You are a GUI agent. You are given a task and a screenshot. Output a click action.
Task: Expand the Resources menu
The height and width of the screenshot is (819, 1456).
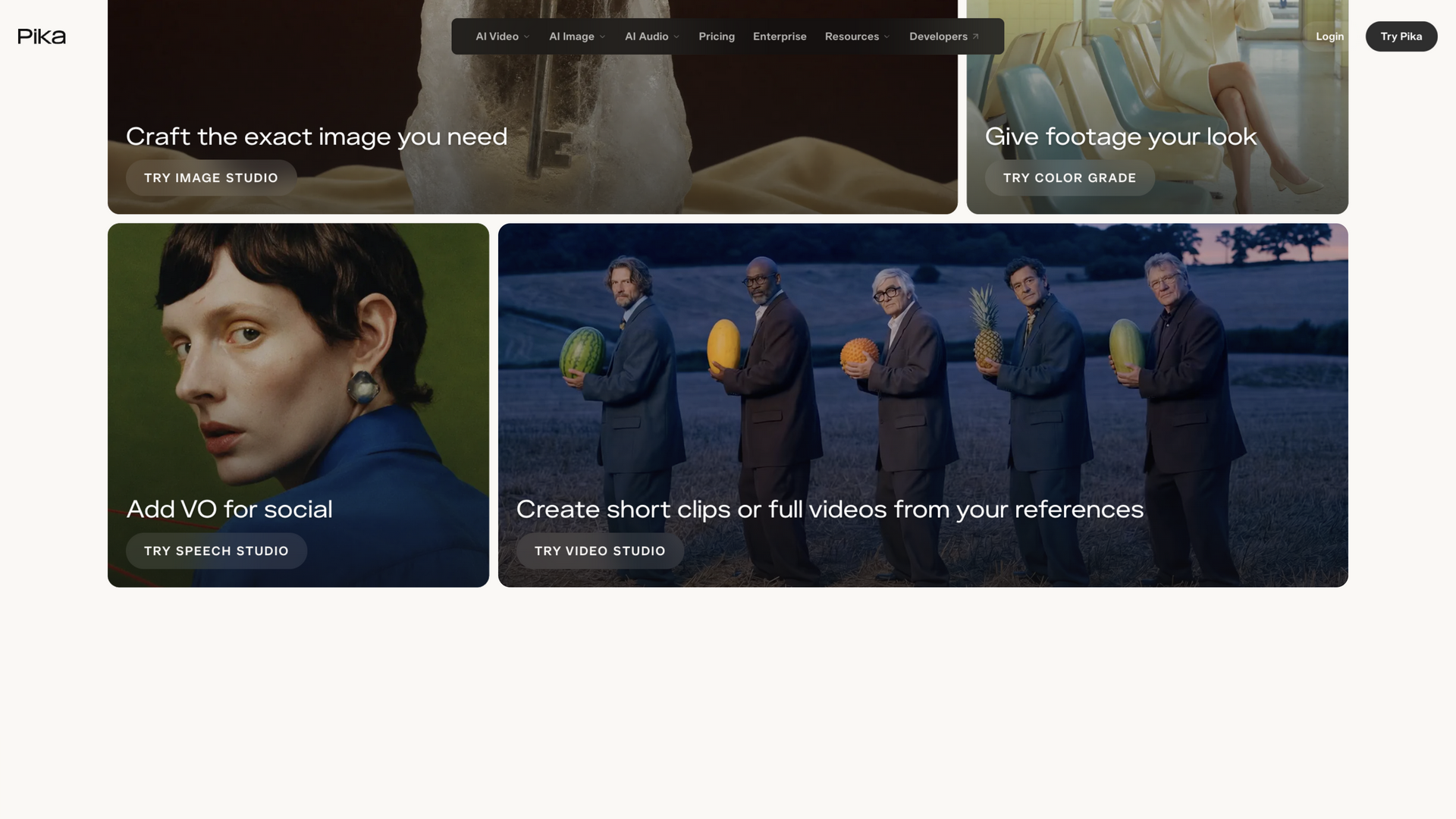pos(857,36)
